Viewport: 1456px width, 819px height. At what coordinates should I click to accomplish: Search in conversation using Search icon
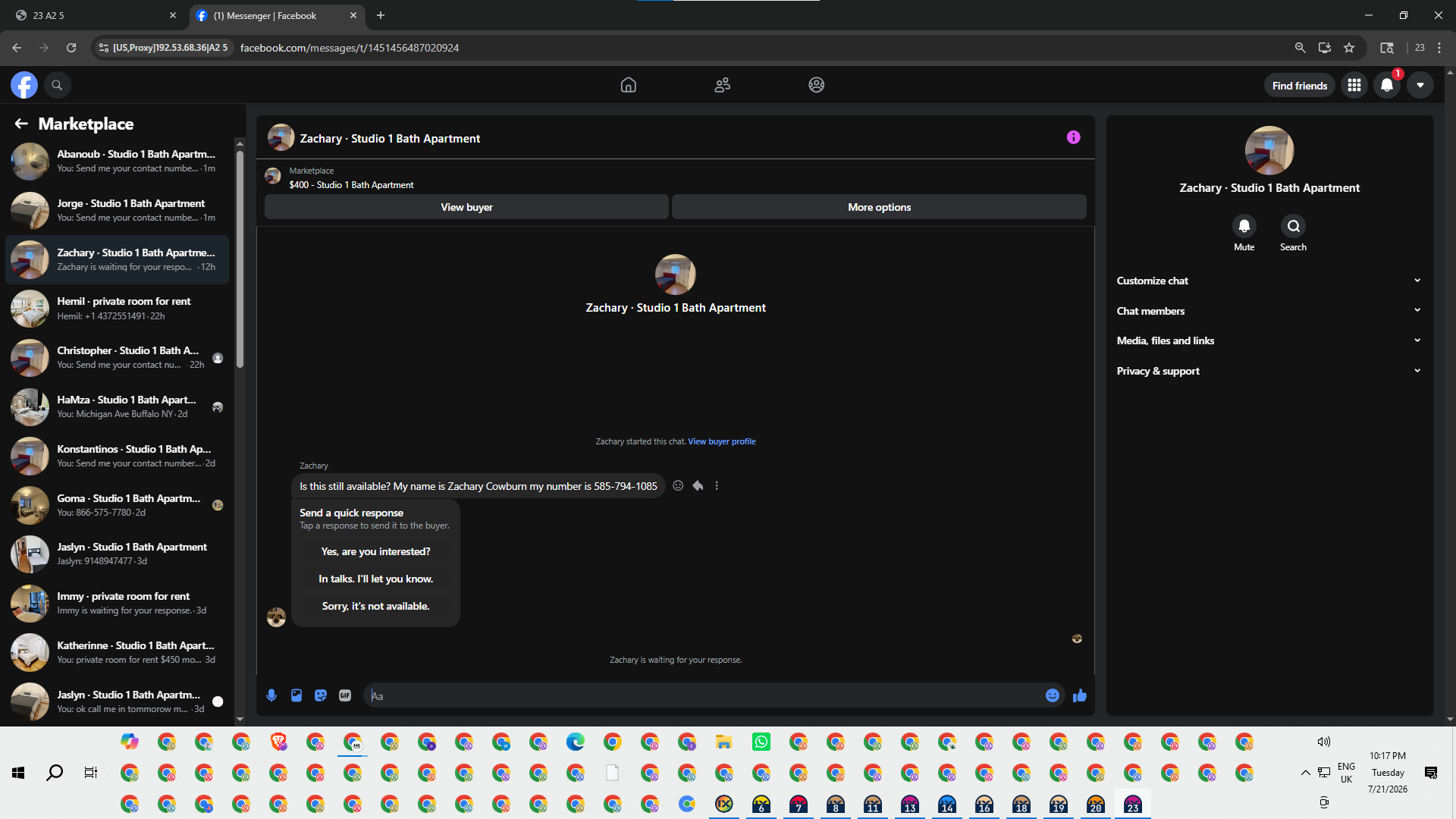(1294, 226)
